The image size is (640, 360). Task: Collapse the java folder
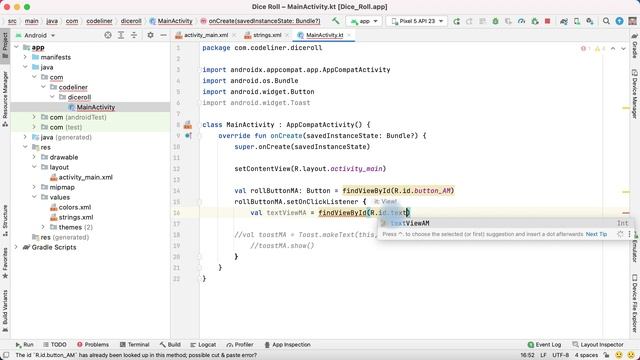(x=25, y=67)
